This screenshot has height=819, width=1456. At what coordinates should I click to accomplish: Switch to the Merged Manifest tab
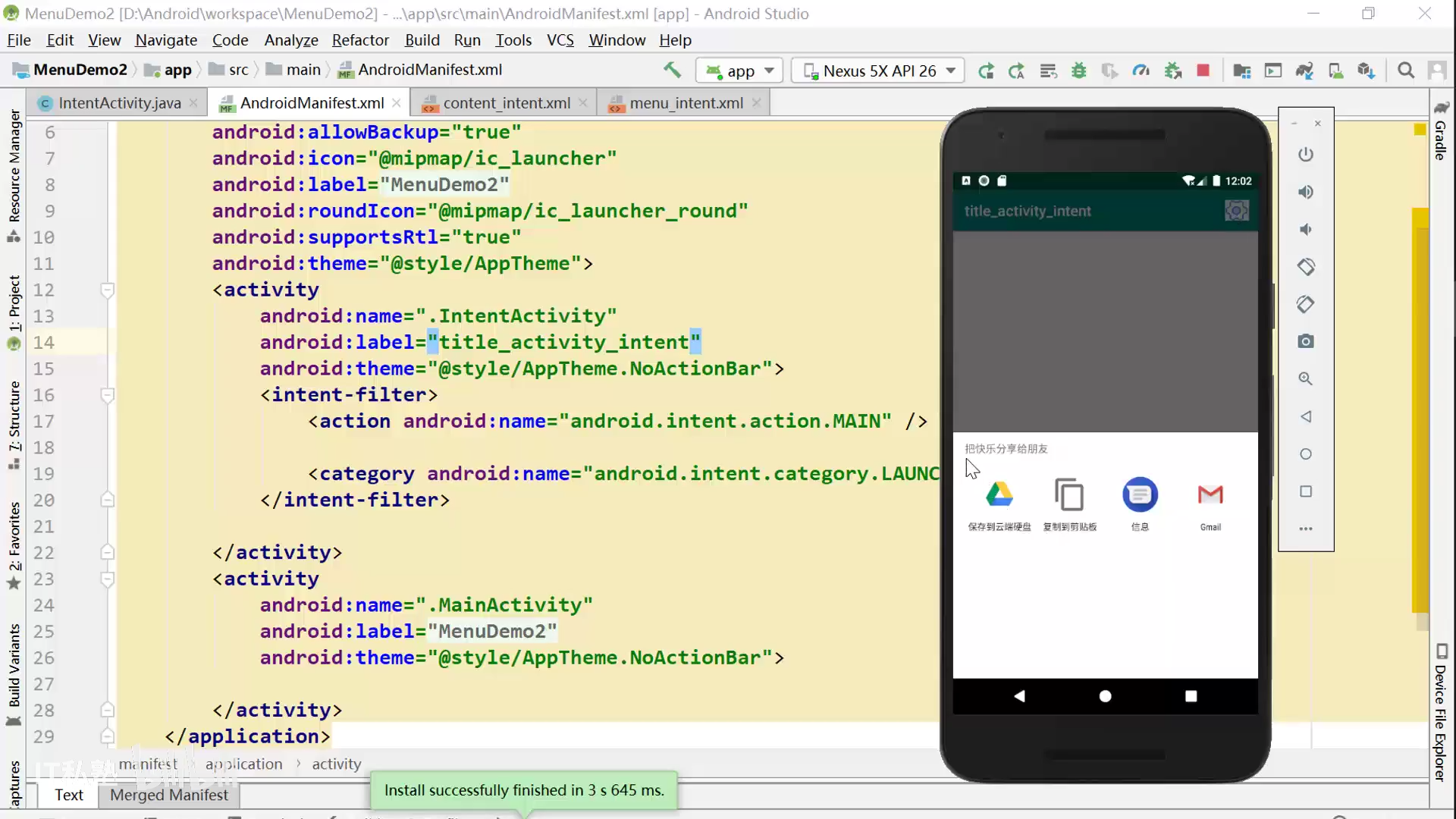click(x=168, y=795)
